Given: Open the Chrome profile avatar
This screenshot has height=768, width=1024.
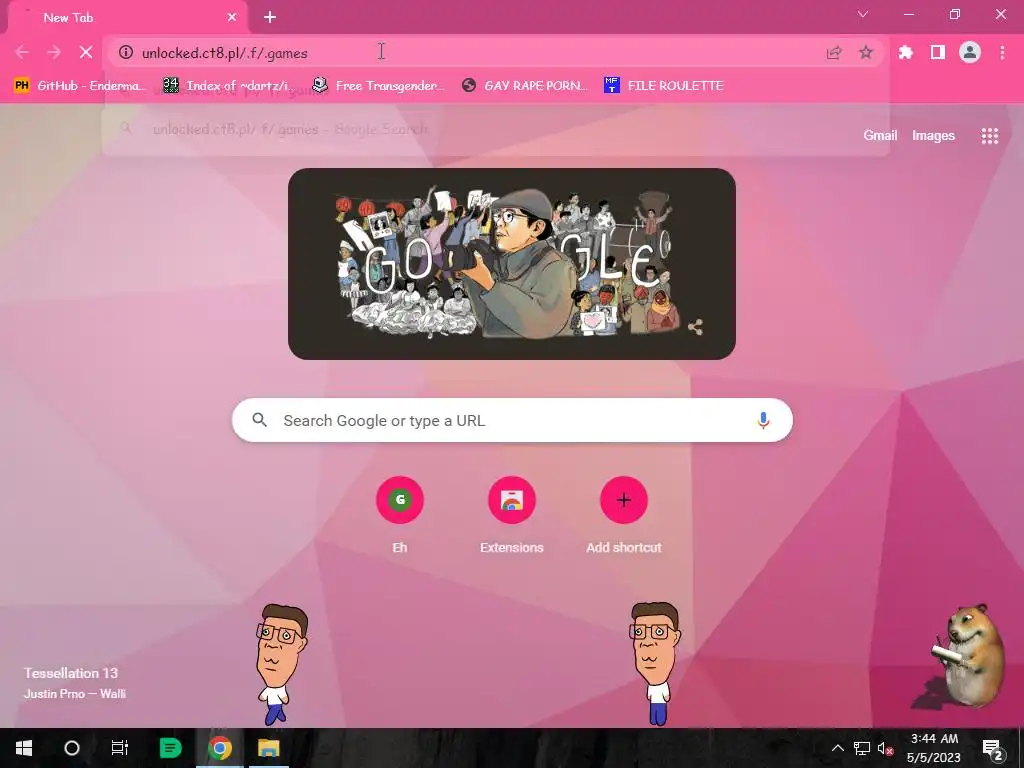Looking at the screenshot, I should click(x=970, y=52).
